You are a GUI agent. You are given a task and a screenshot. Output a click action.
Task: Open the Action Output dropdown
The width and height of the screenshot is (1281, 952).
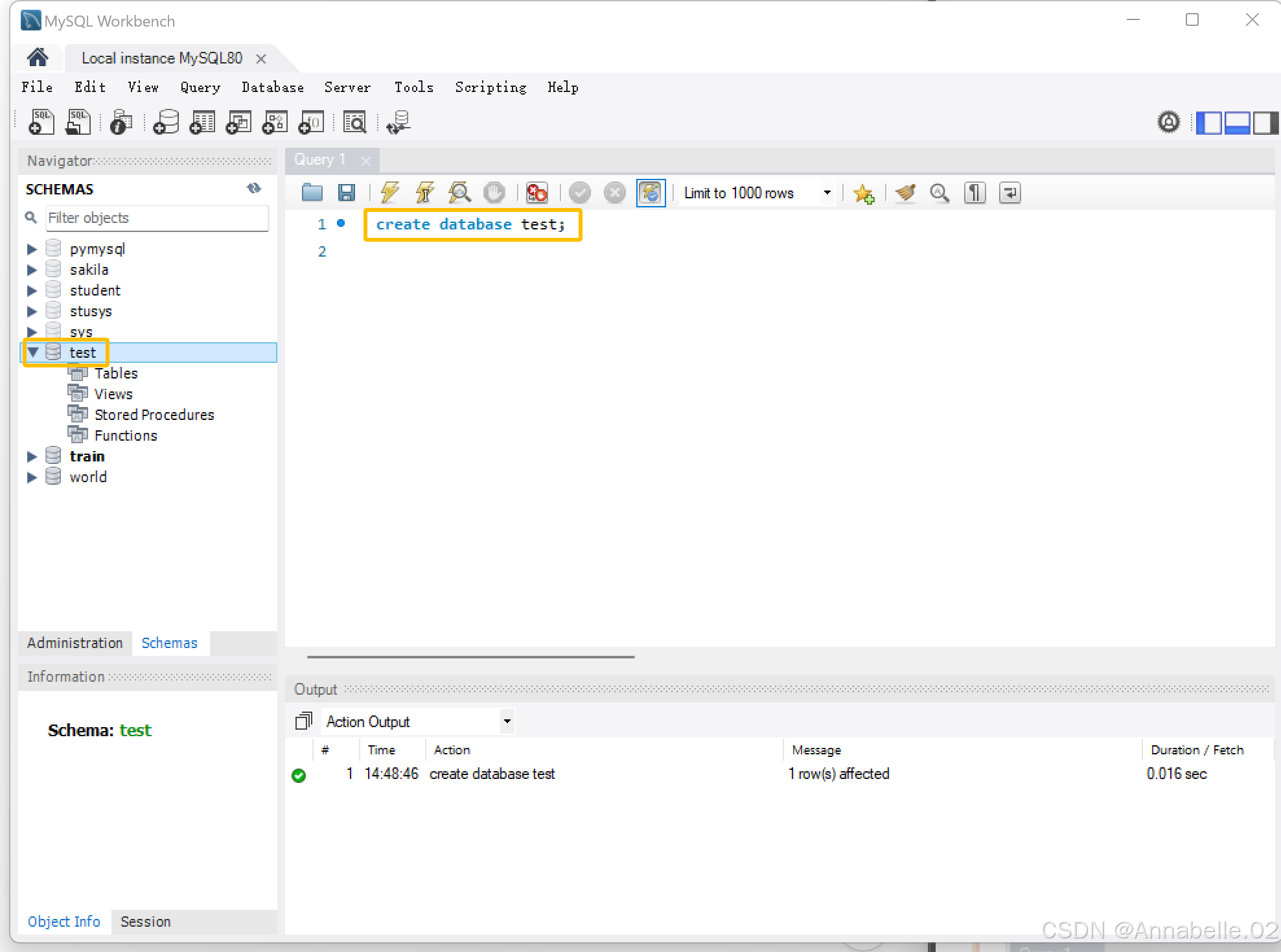tap(507, 721)
